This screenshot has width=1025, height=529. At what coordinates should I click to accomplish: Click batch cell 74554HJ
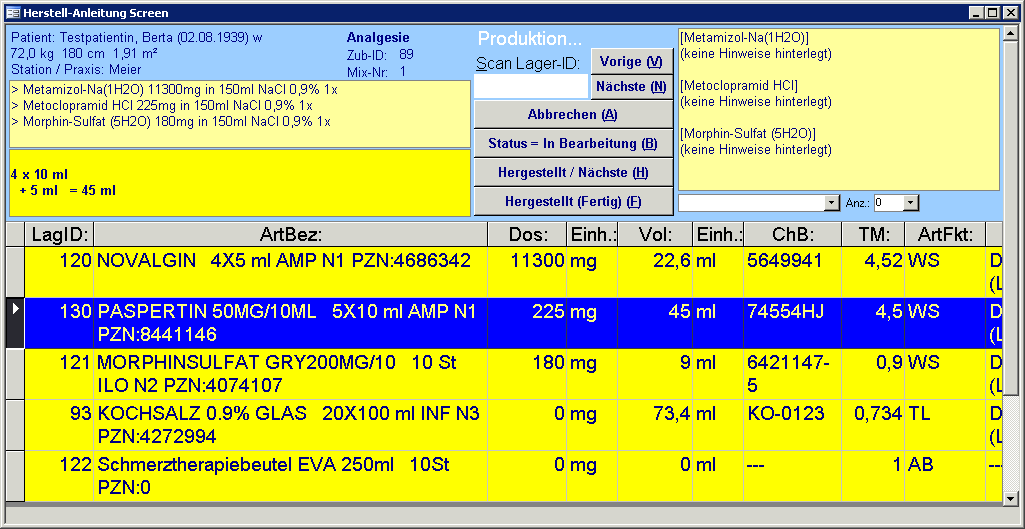792,323
